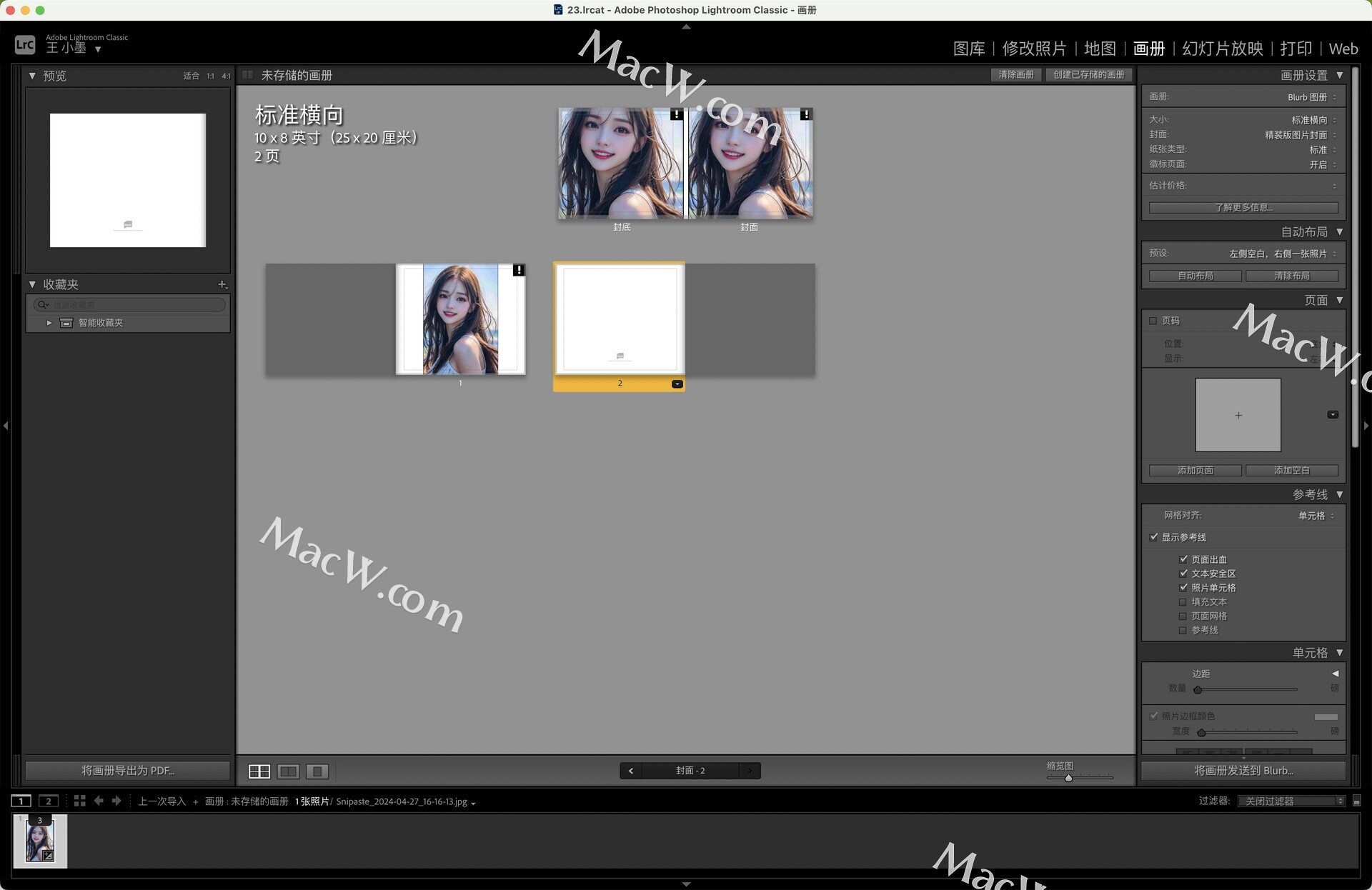Image resolution: width=1372 pixels, height=890 pixels.
Task: Collapse the 画册设置 book settings panel
Action: coord(1340,75)
